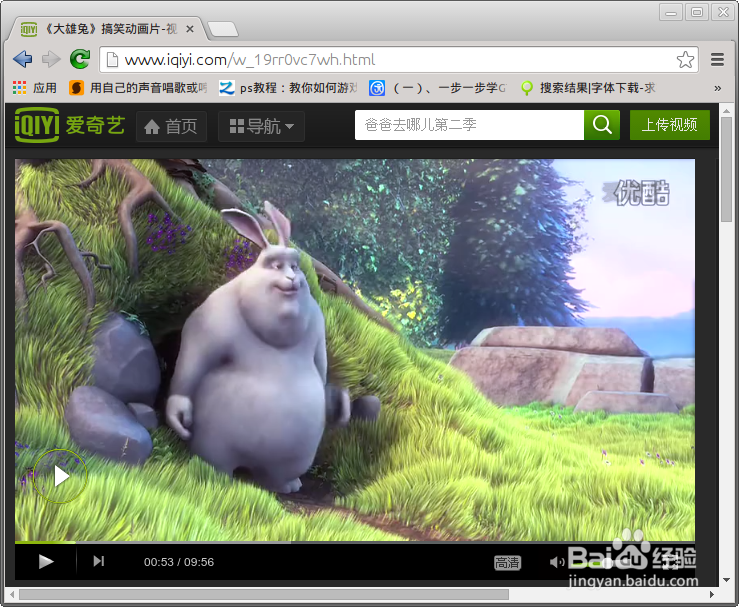Click the time display 00:53 / 09:56
Image resolution: width=739 pixels, height=607 pixels.
179,562
